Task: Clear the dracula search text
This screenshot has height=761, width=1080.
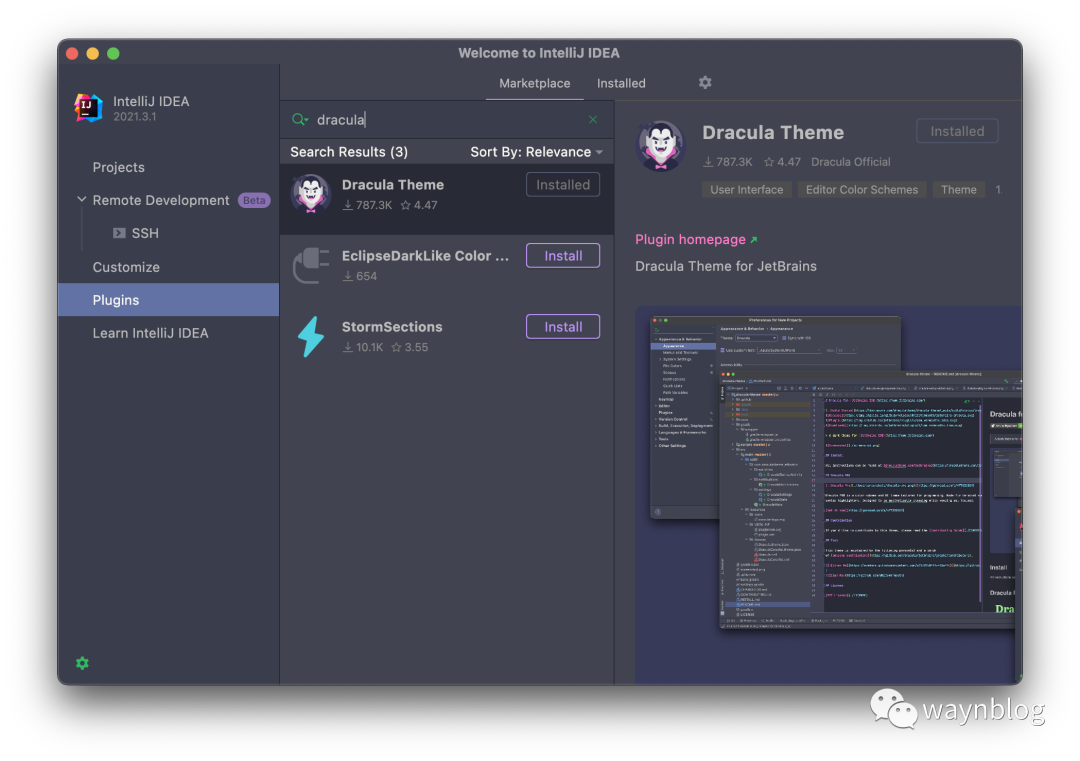Action: click(x=593, y=120)
